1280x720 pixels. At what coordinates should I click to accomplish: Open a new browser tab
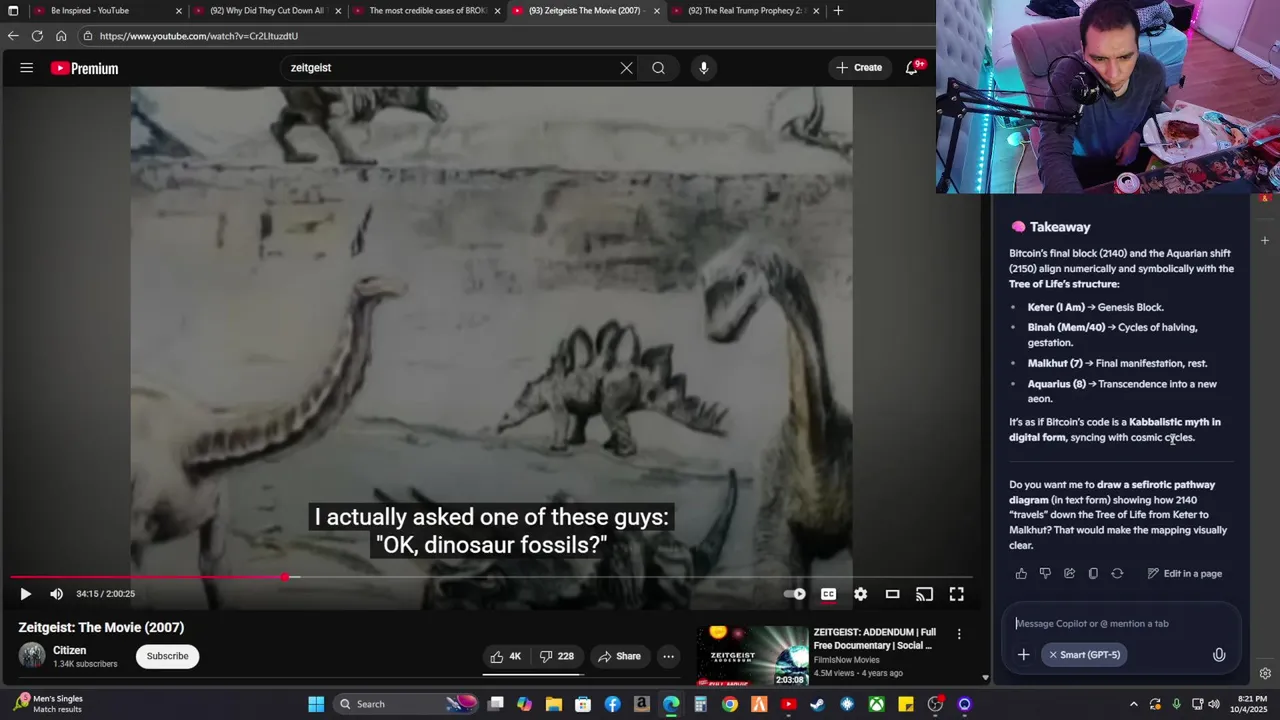point(838,11)
